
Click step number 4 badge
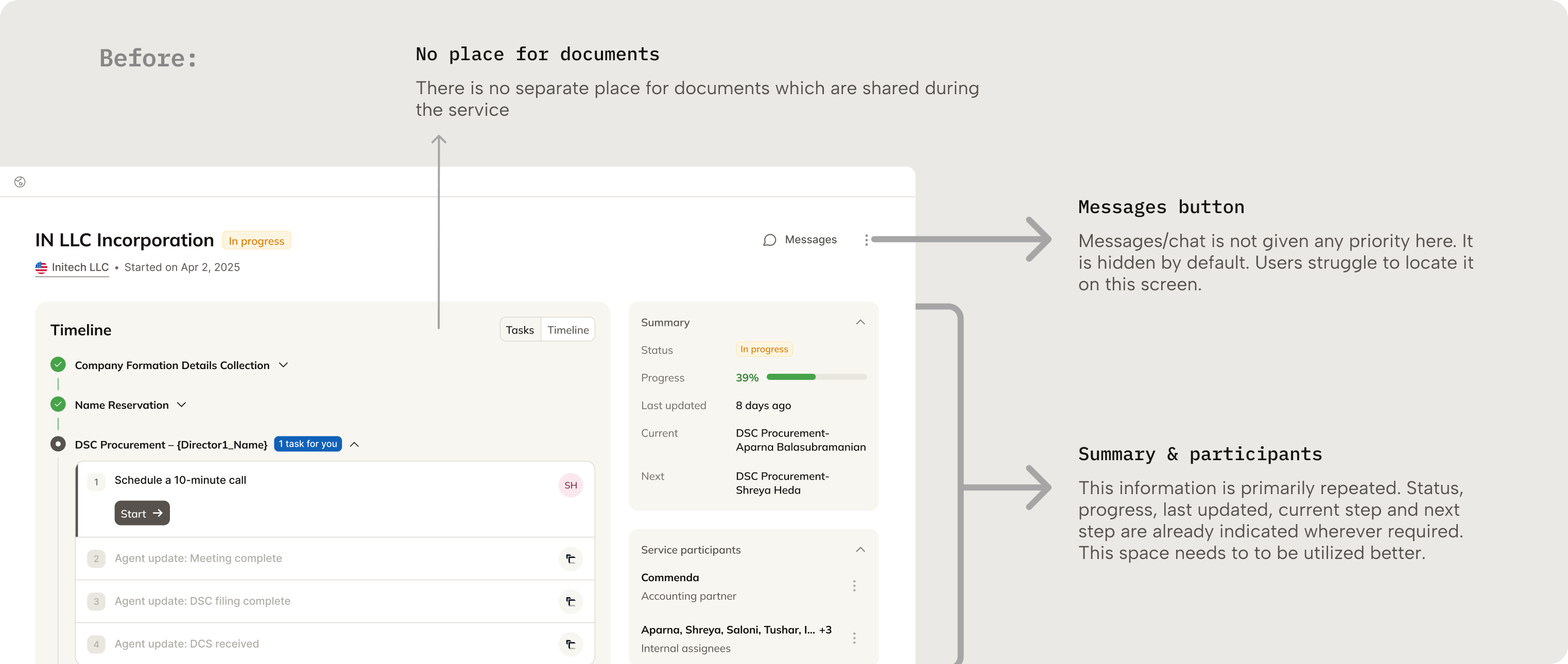pos(96,643)
